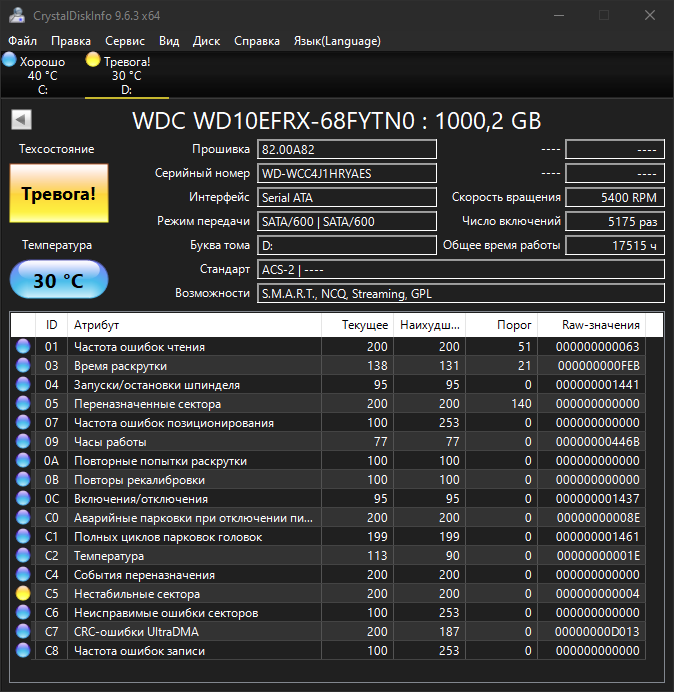This screenshot has height=692, width=674.
Task: Click the status orb in row 03
Action: [x=23, y=365]
